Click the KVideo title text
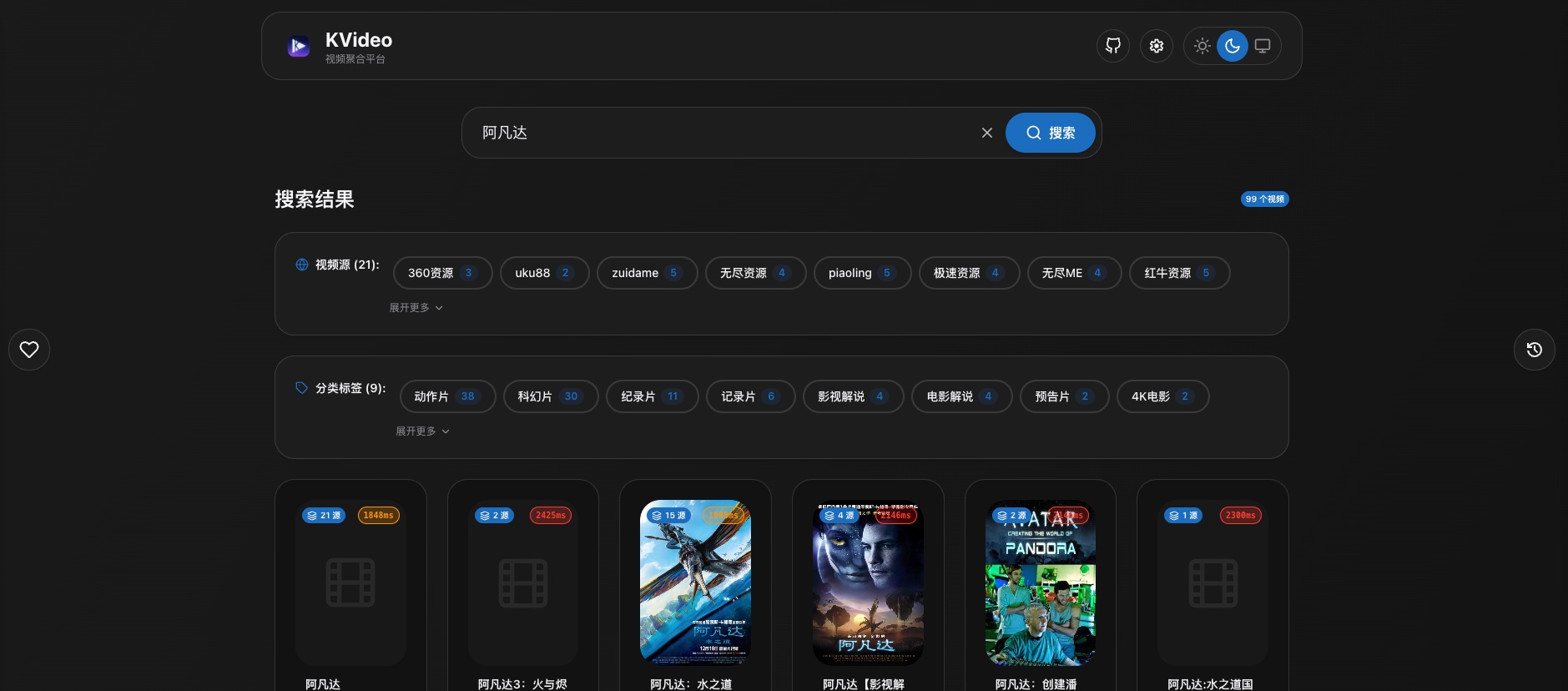The width and height of the screenshot is (1568, 691). coord(359,40)
